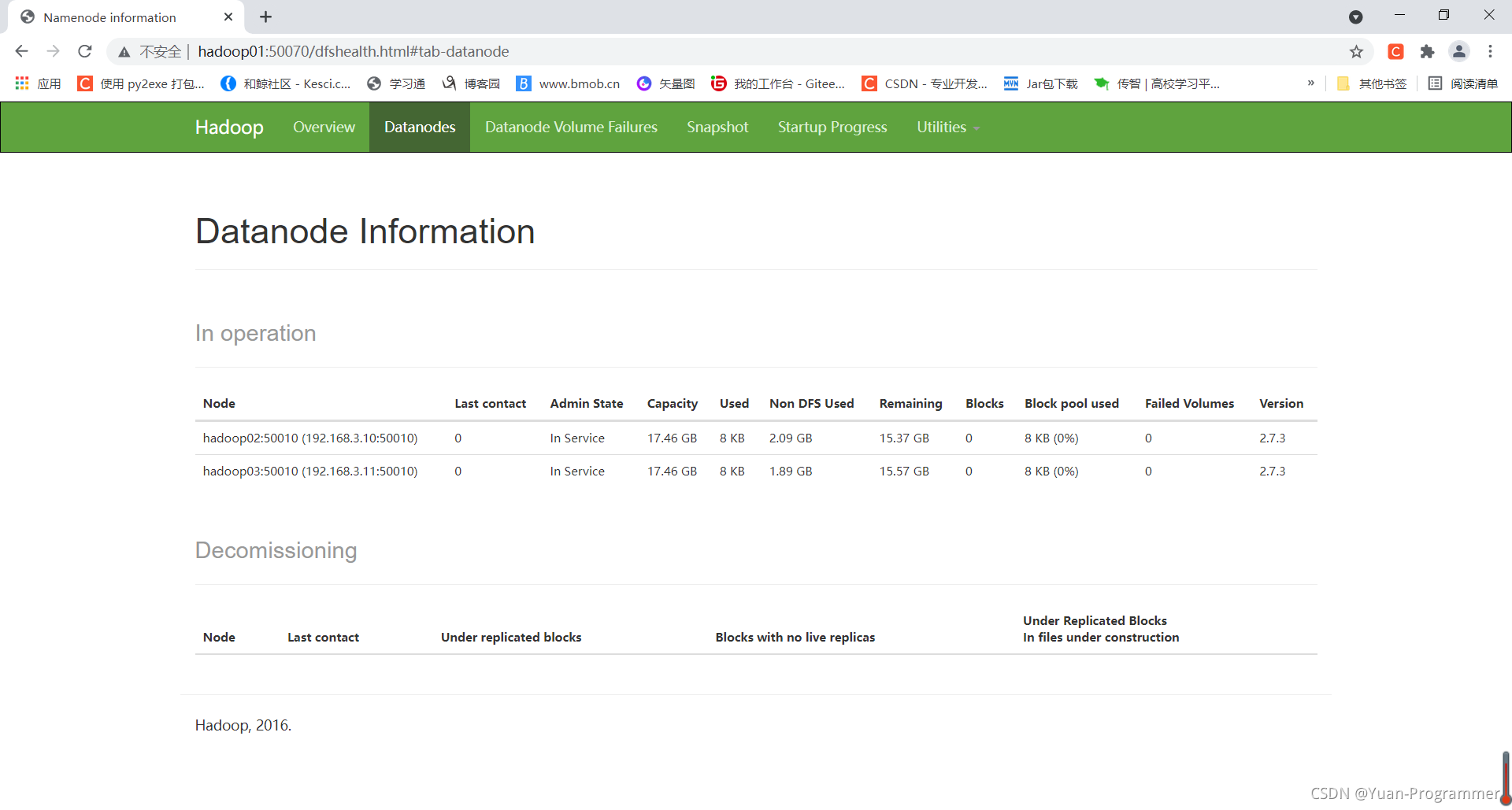Close the Namenode information tab

click(228, 17)
